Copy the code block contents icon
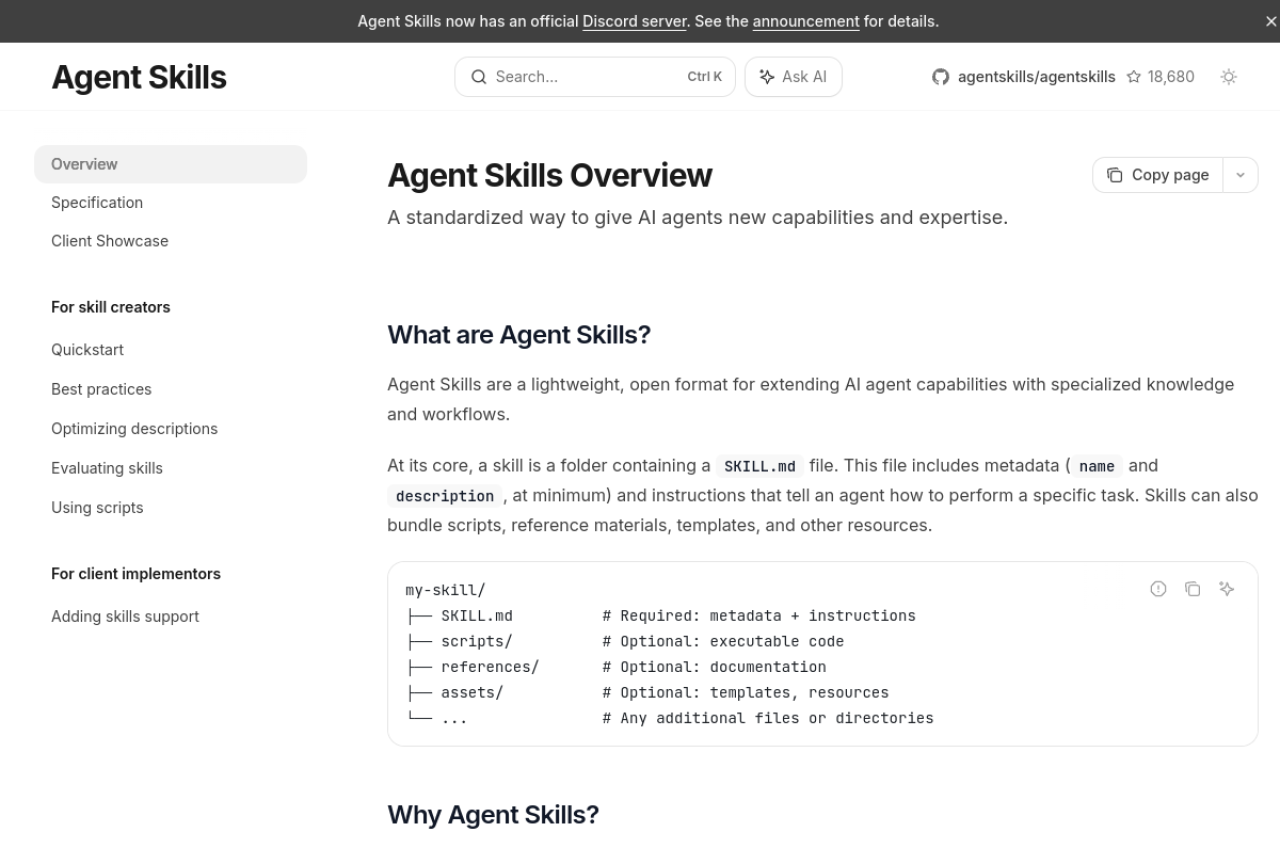The width and height of the screenshot is (1280, 853). pos(1193,589)
